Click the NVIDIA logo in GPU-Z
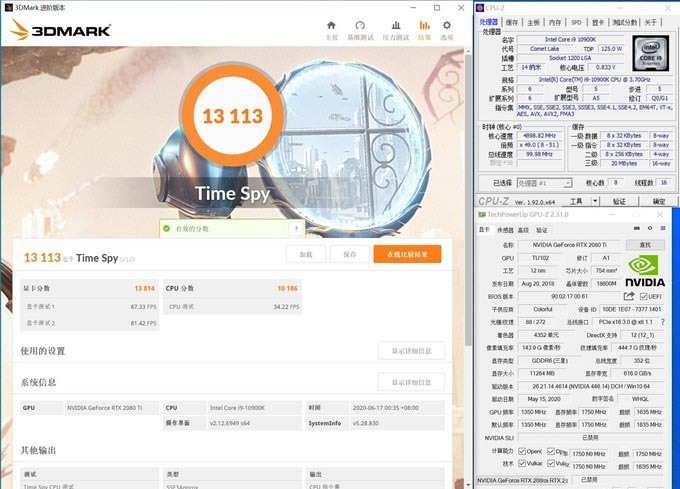Viewport: 680px width, 489px height. tap(645, 271)
